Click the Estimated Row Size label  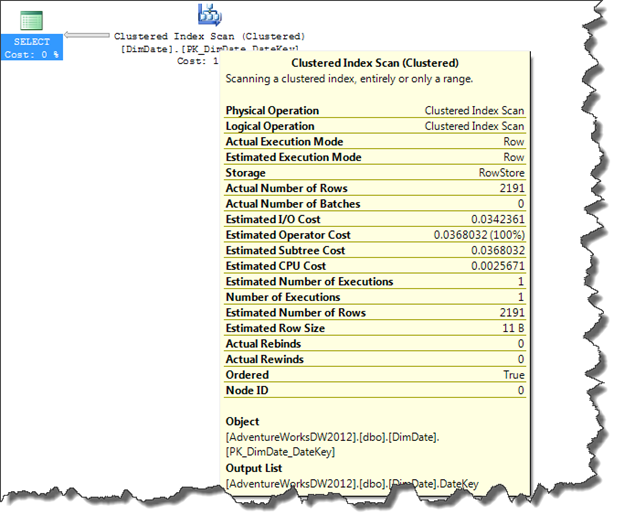(275, 328)
